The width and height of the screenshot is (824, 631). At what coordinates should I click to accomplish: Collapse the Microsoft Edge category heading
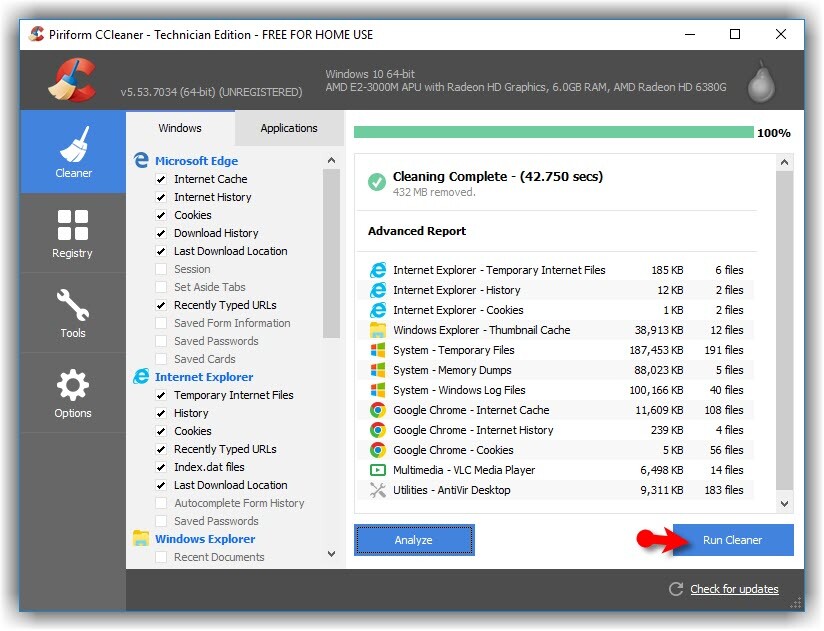coord(196,161)
